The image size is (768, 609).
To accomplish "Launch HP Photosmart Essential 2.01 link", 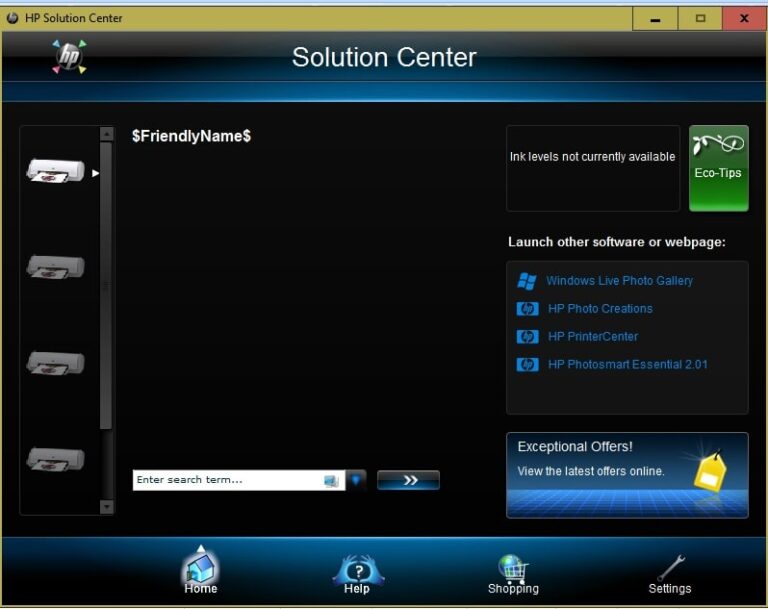I will point(627,365).
